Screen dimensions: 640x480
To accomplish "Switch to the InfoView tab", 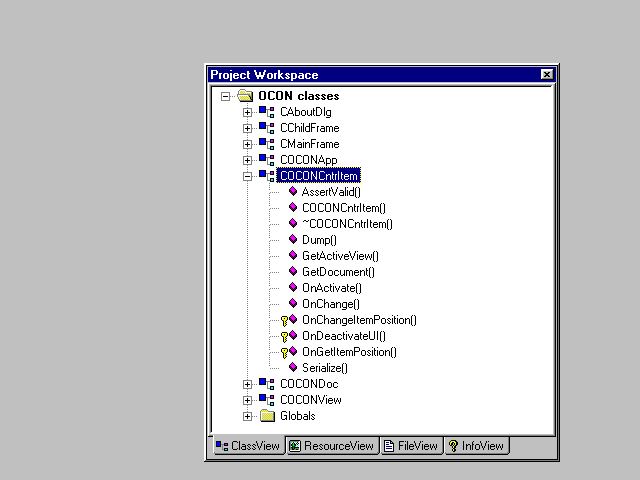I will (x=476, y=446).
